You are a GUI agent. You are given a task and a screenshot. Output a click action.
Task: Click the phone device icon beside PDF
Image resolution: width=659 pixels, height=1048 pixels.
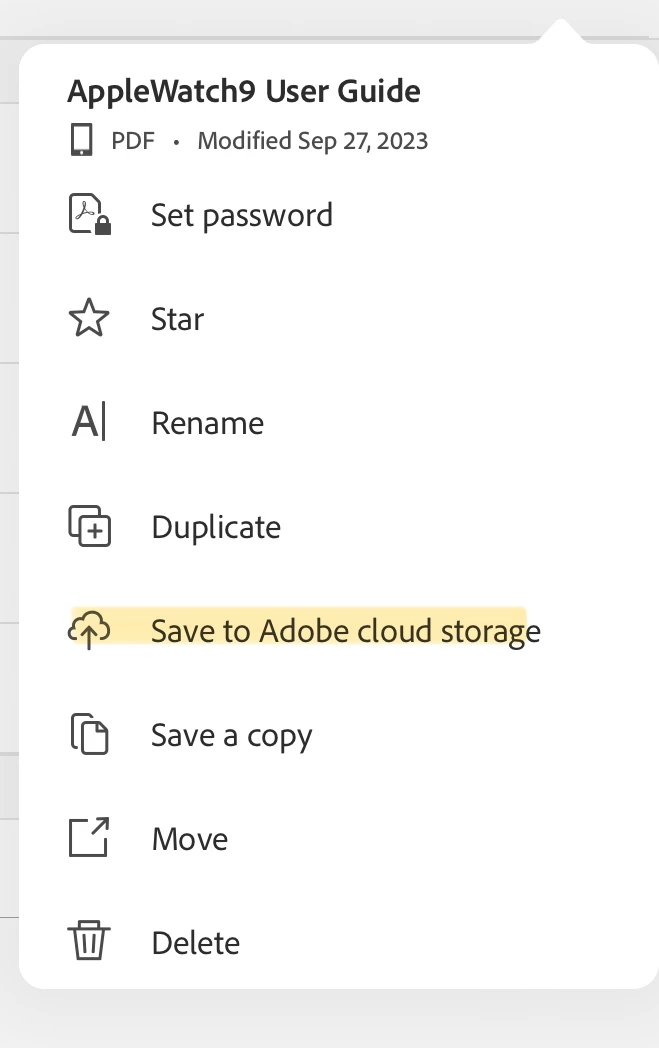click(x=82, y=141)
